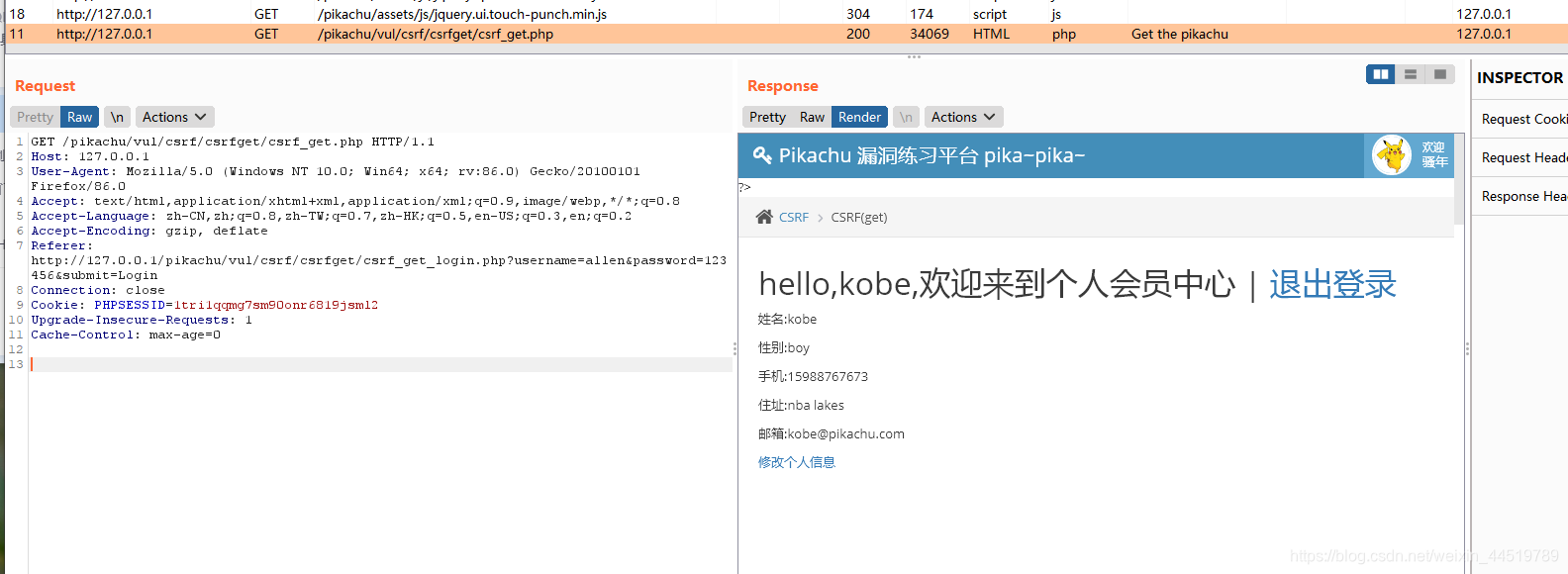The width and height of the screenshot is (1568, 574).
Task: Click the 'Get the pikachu' title cell
Action: tap(1180, 34)
